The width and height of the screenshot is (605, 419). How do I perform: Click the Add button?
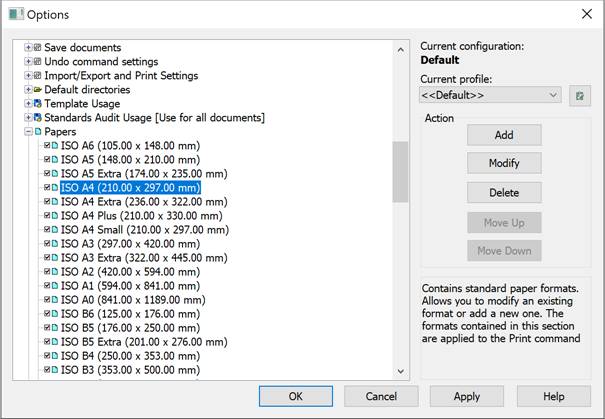[x=504, y=135]
